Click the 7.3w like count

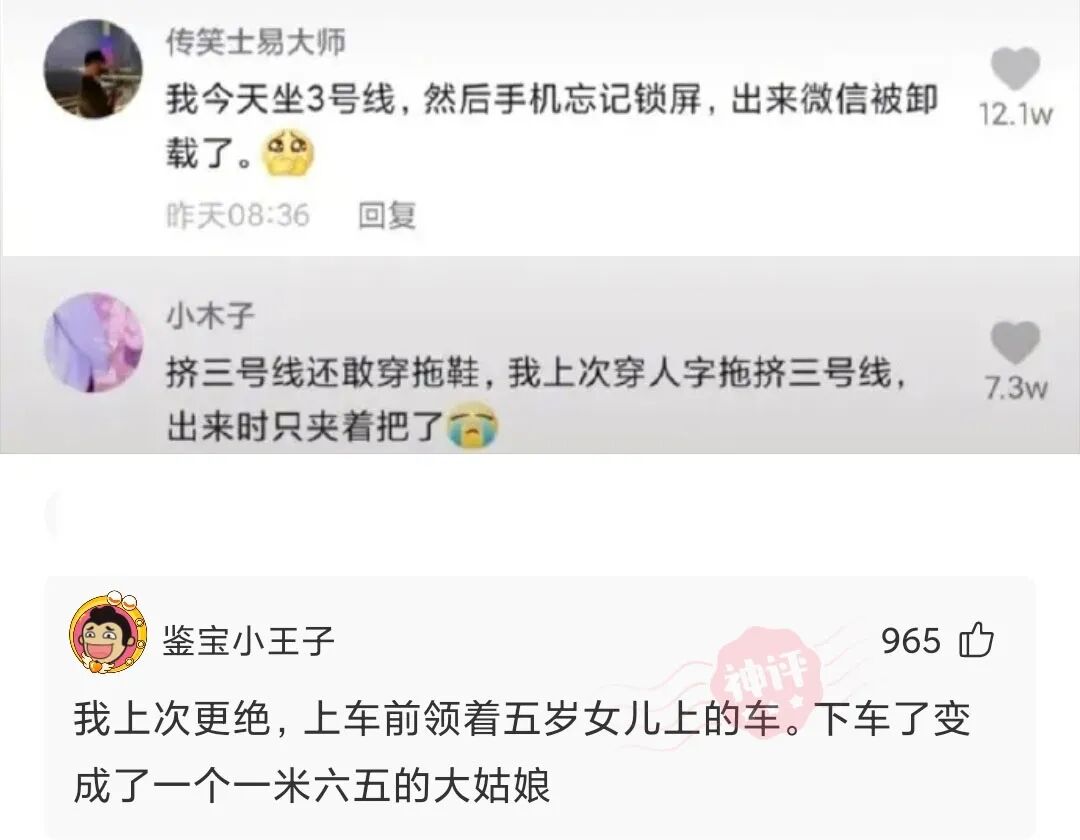pos(1016,388)
